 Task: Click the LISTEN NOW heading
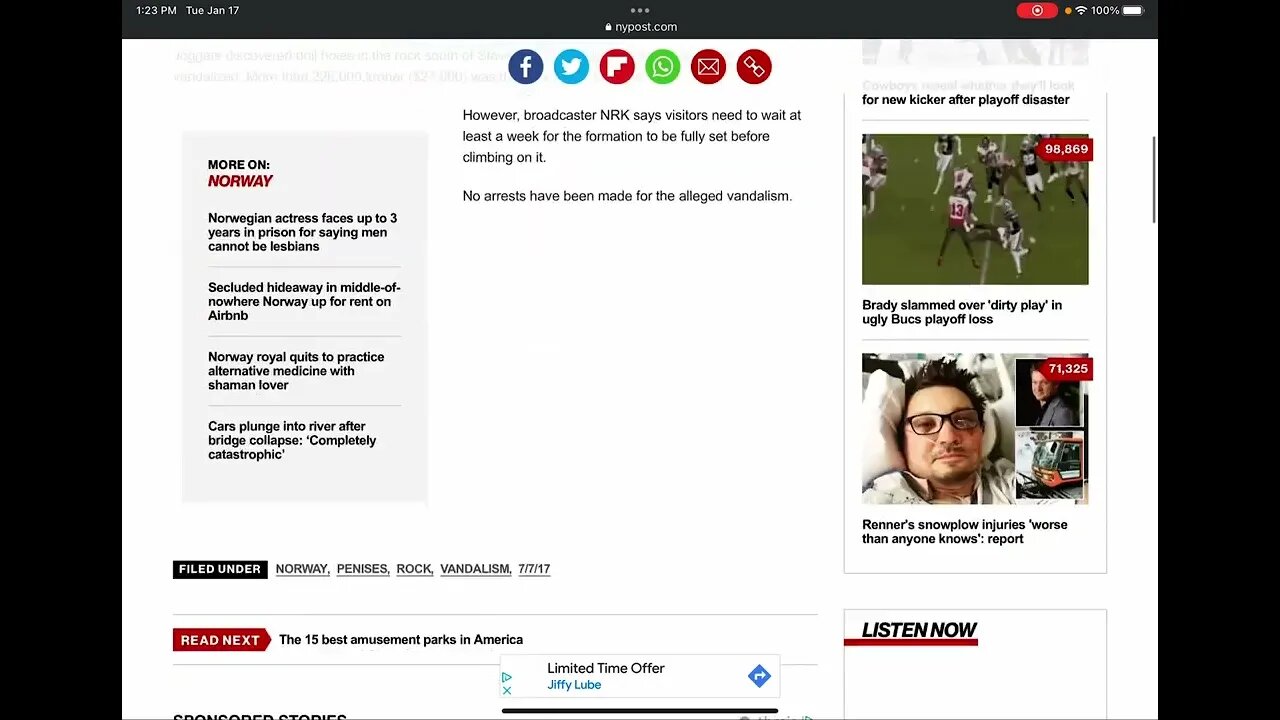[x=919, y=630]
